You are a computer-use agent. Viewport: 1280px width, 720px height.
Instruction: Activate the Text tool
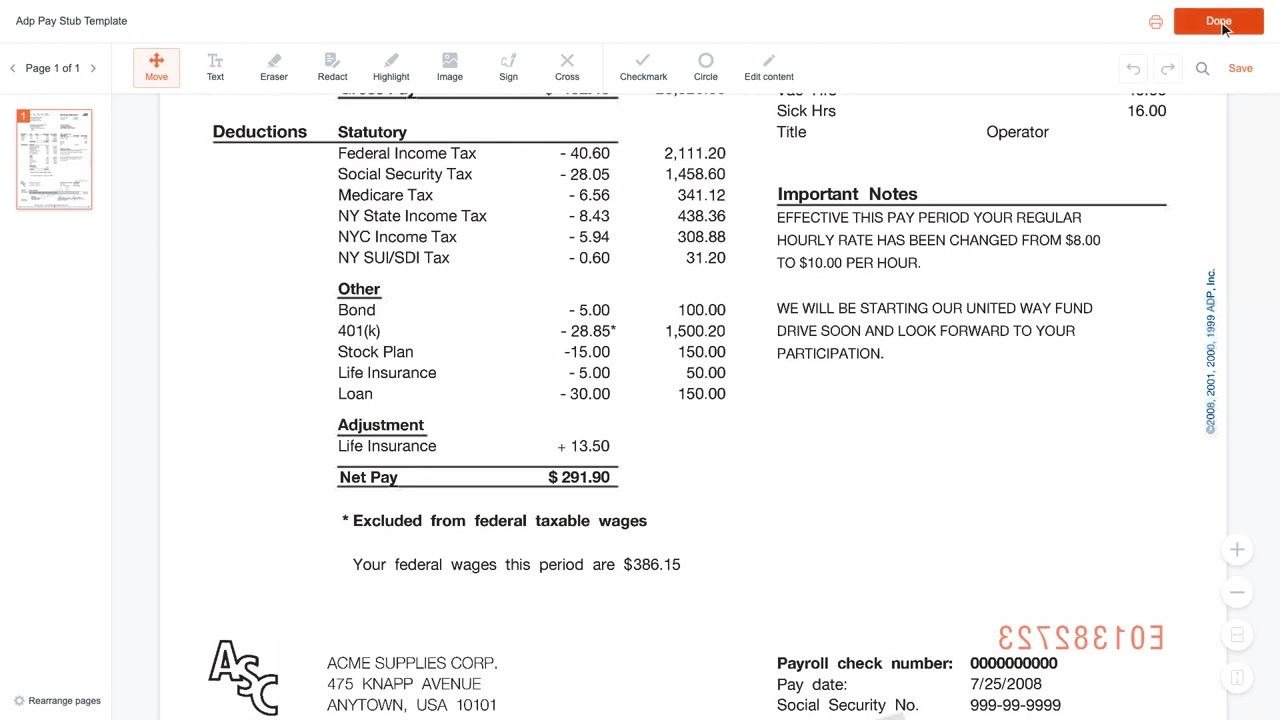[x=215, y=68]
